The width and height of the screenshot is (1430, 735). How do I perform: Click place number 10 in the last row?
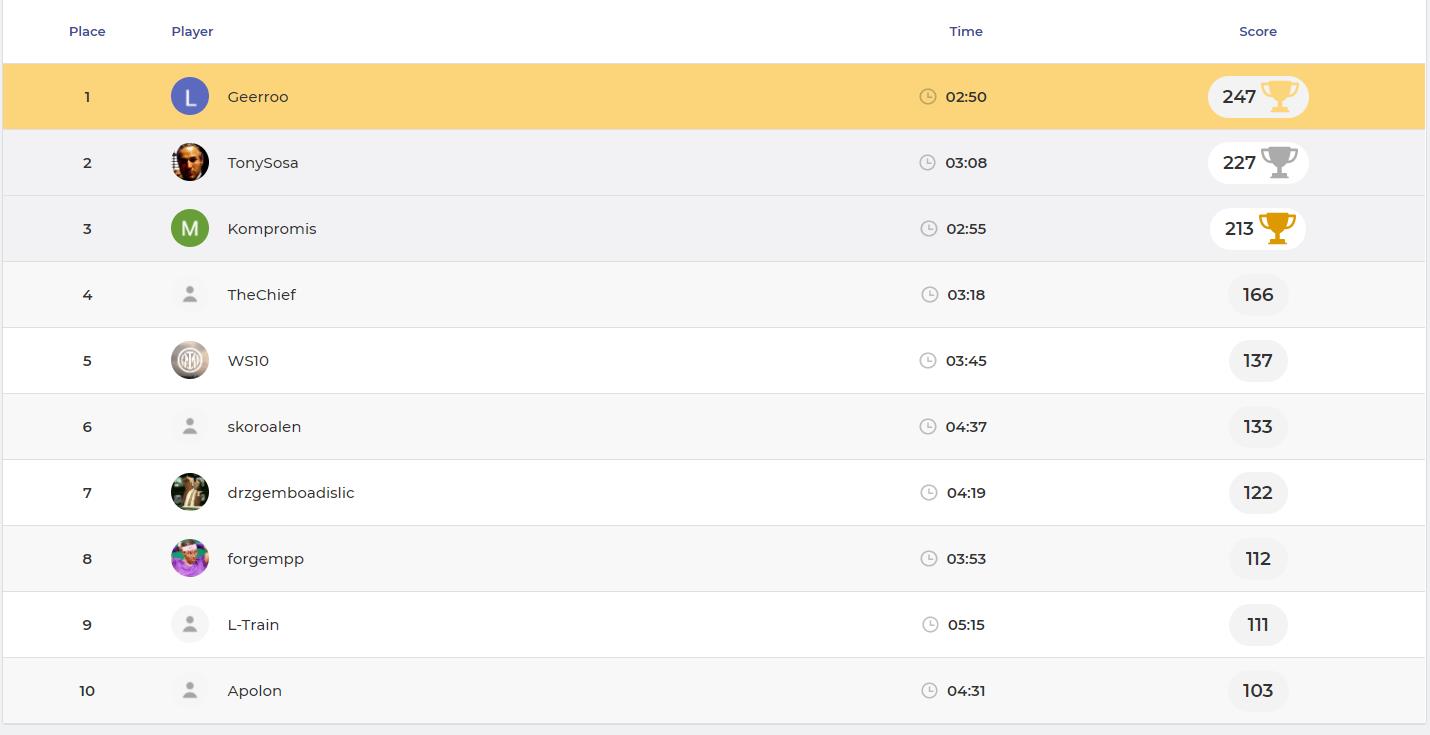tap(87, 691)
